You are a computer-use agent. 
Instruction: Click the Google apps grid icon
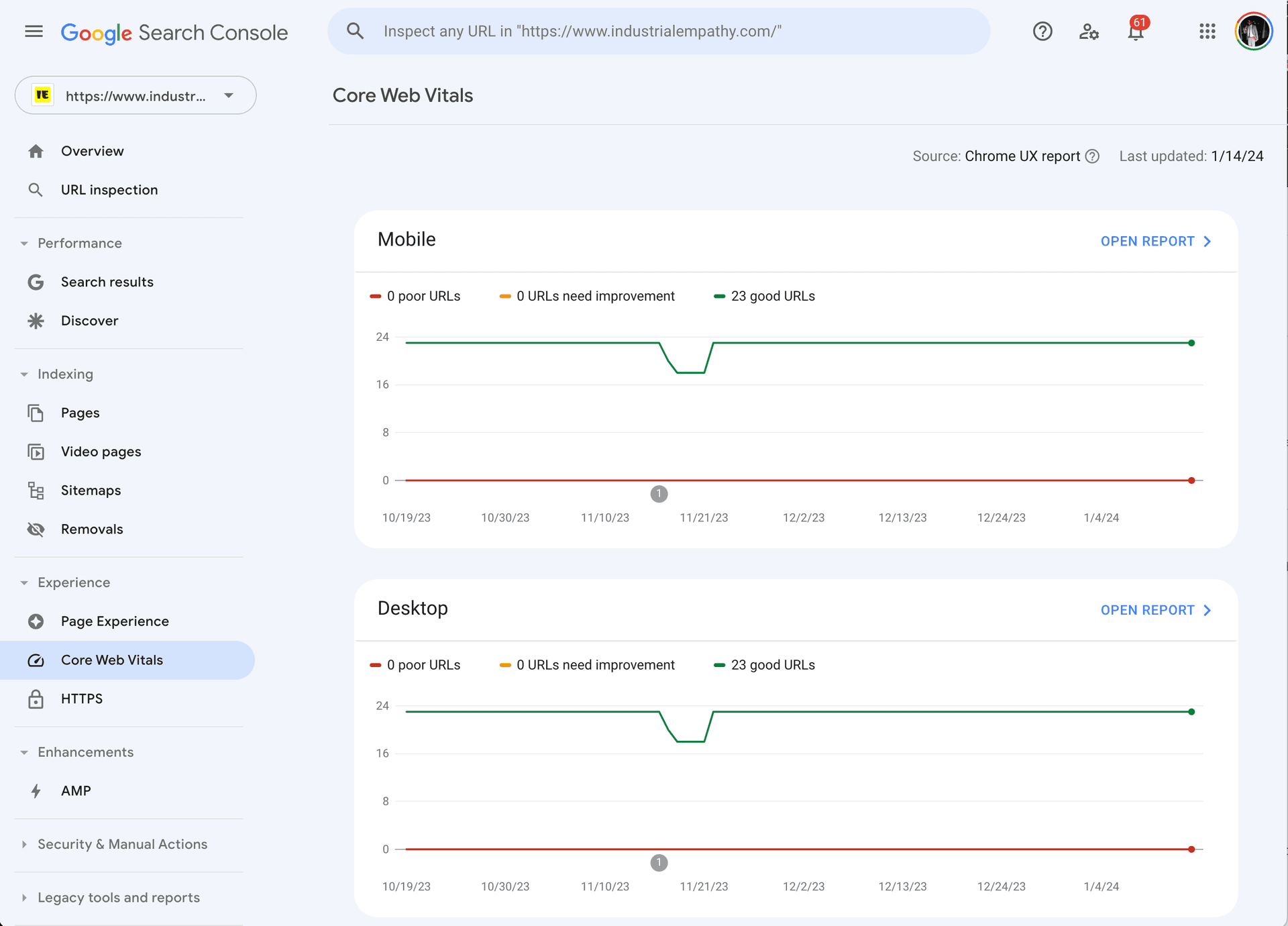[1207, 31]
